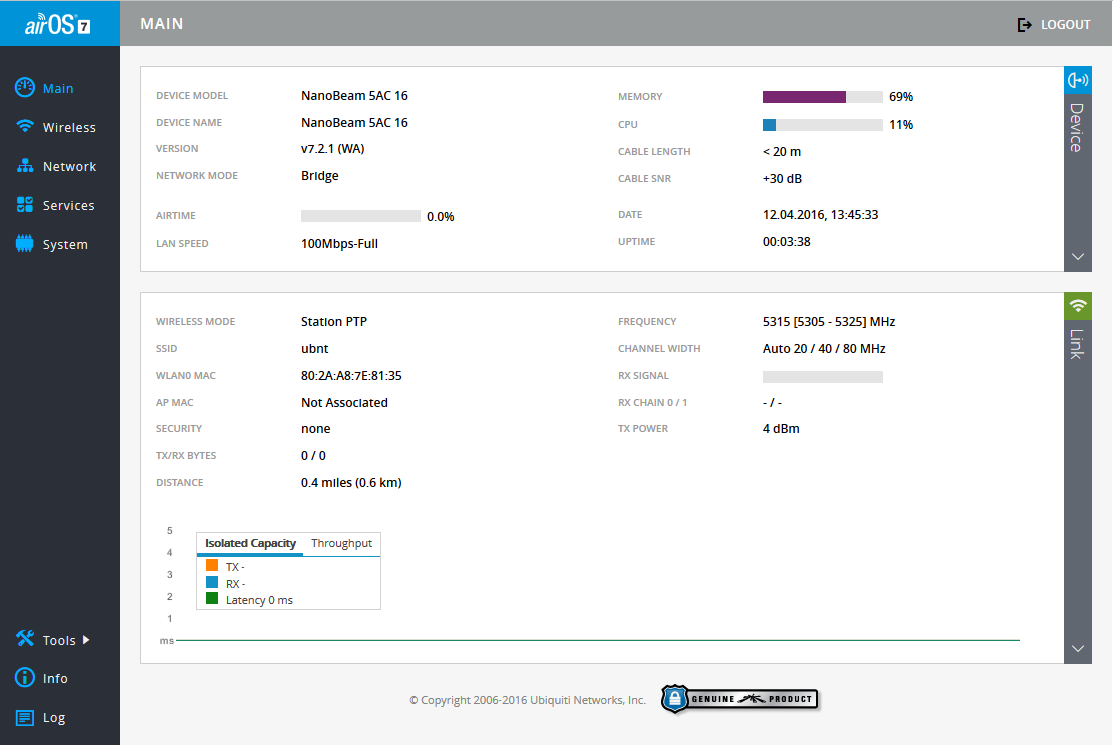The image size is (1113, 745).
Task: Click the device name value NanoBeam 5AC 16
Action: click(354, 123)
